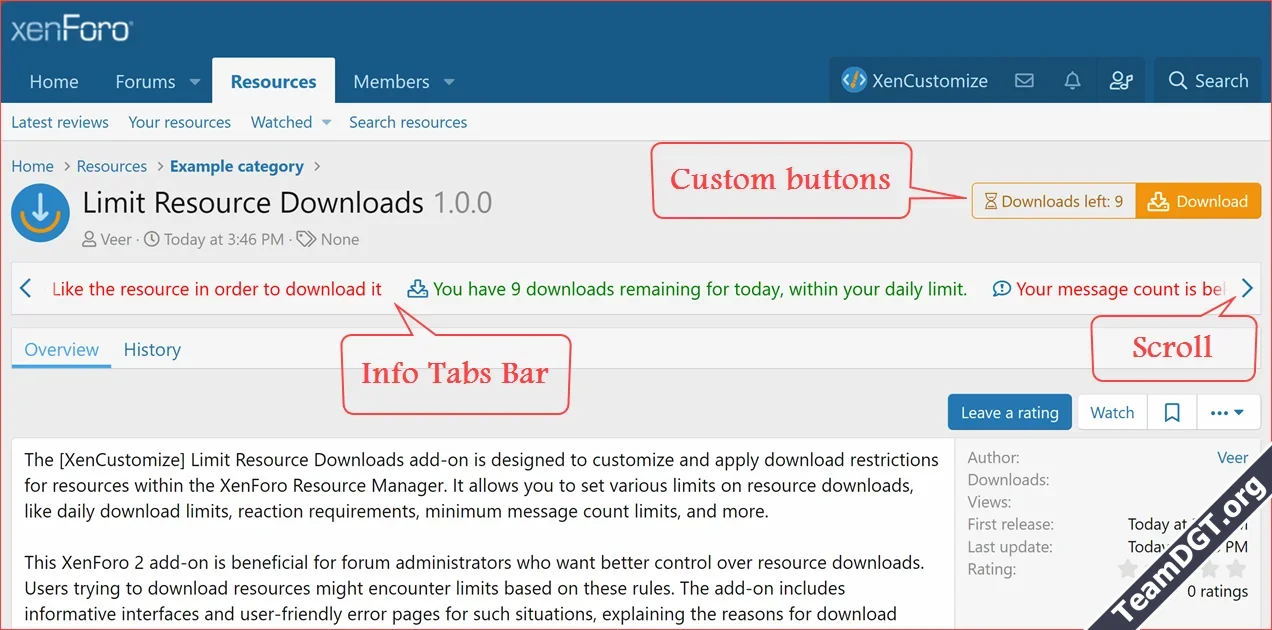
Task: Click the XenCustomize avatar icon
Action: (853, 81)
